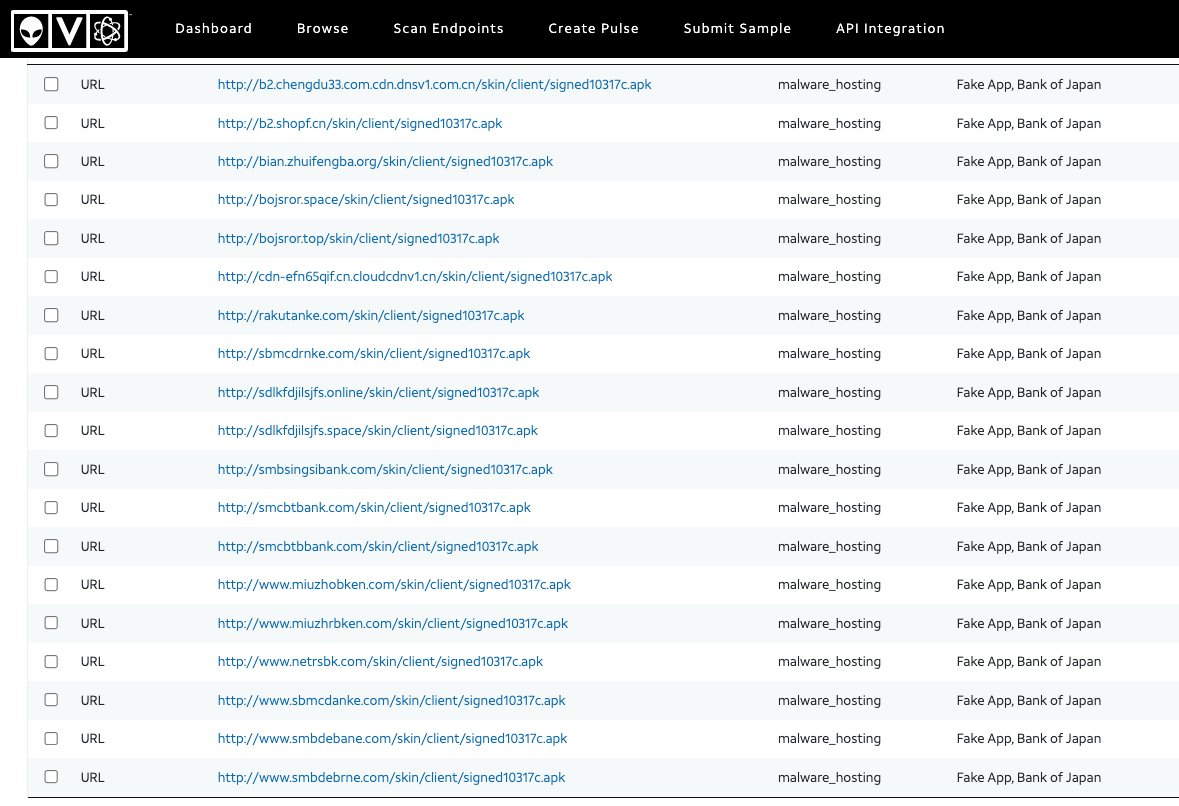The height and width of the screenshot is (806, 1179).
Task: Select checkbox for bian.zhuifengba.org row
Action: click(51, 161)
